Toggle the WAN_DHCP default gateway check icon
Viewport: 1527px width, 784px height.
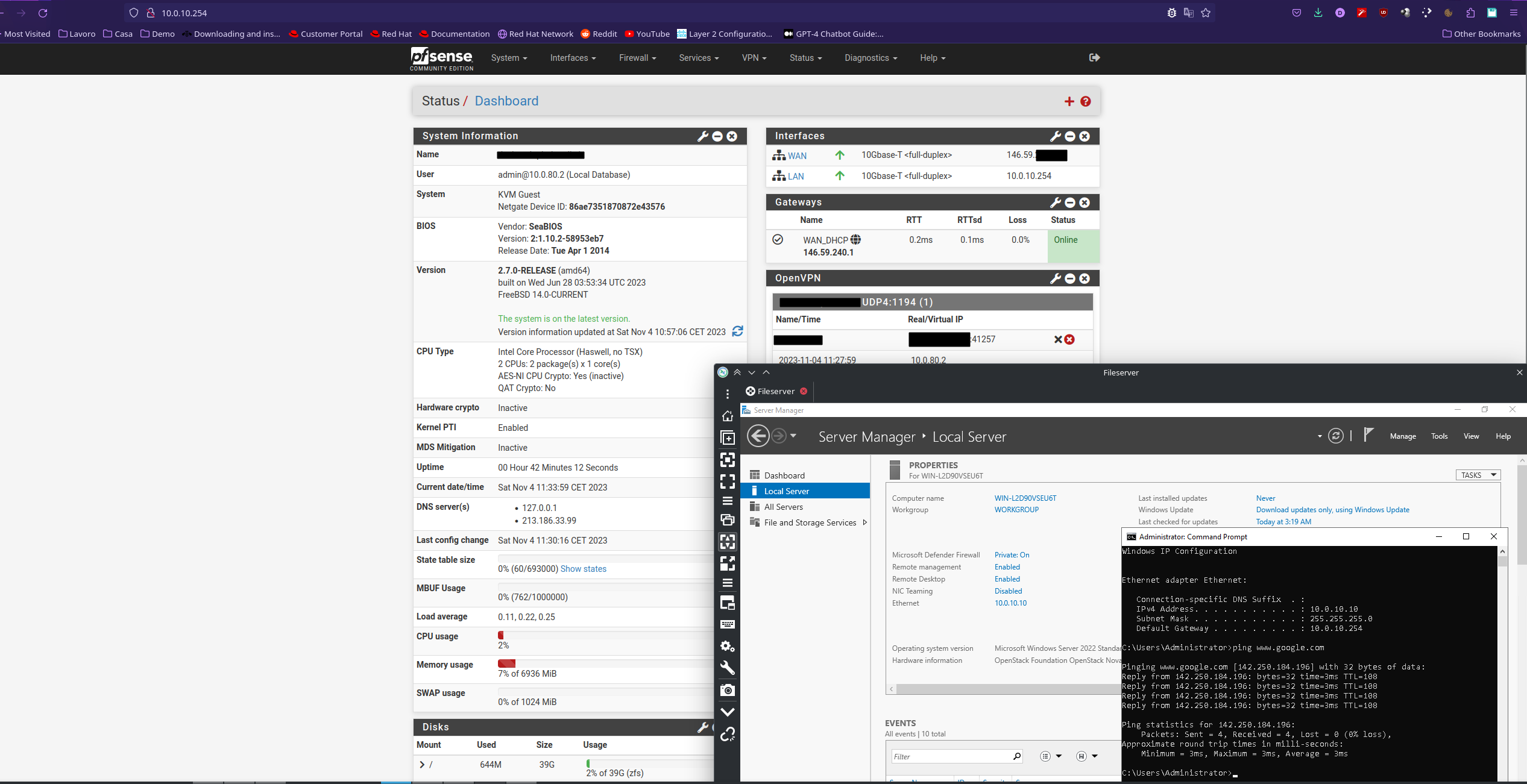tap(778, 240)
